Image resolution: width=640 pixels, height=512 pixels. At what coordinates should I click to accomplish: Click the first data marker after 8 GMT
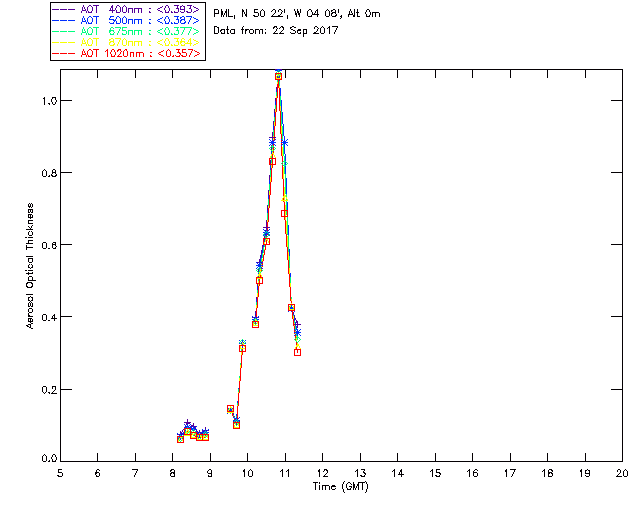coord(180,439)
